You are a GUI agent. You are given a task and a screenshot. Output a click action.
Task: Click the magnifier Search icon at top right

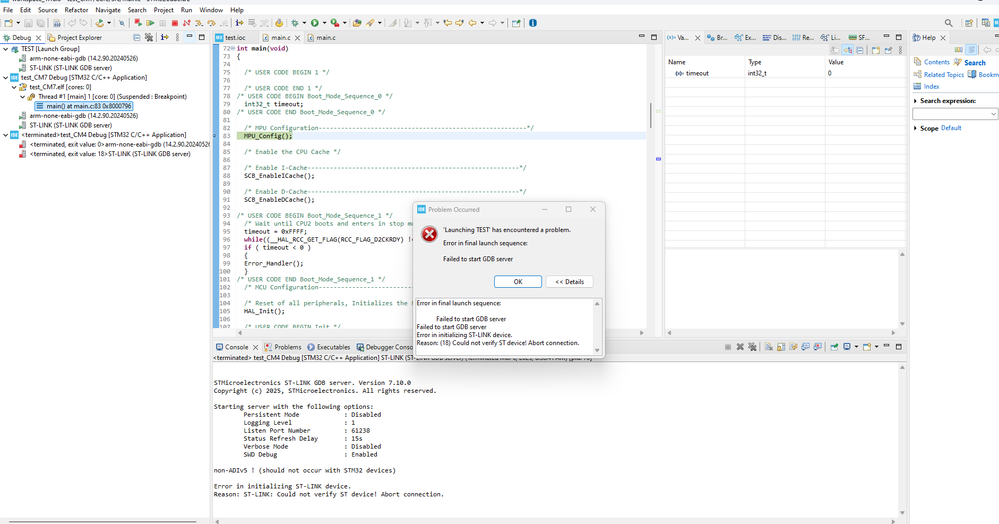[949, 23]
